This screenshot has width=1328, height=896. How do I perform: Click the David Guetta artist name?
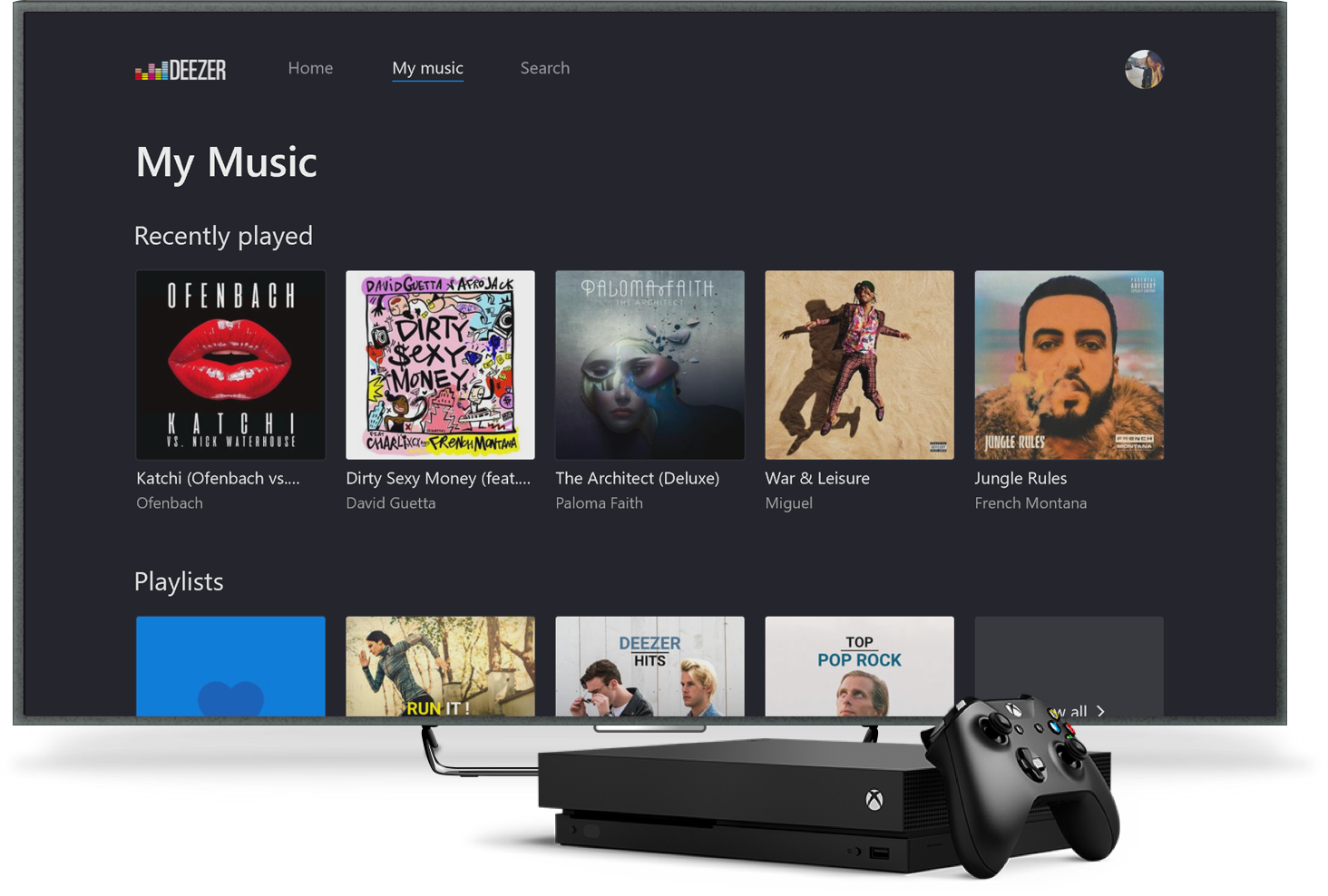click(390, 503)
